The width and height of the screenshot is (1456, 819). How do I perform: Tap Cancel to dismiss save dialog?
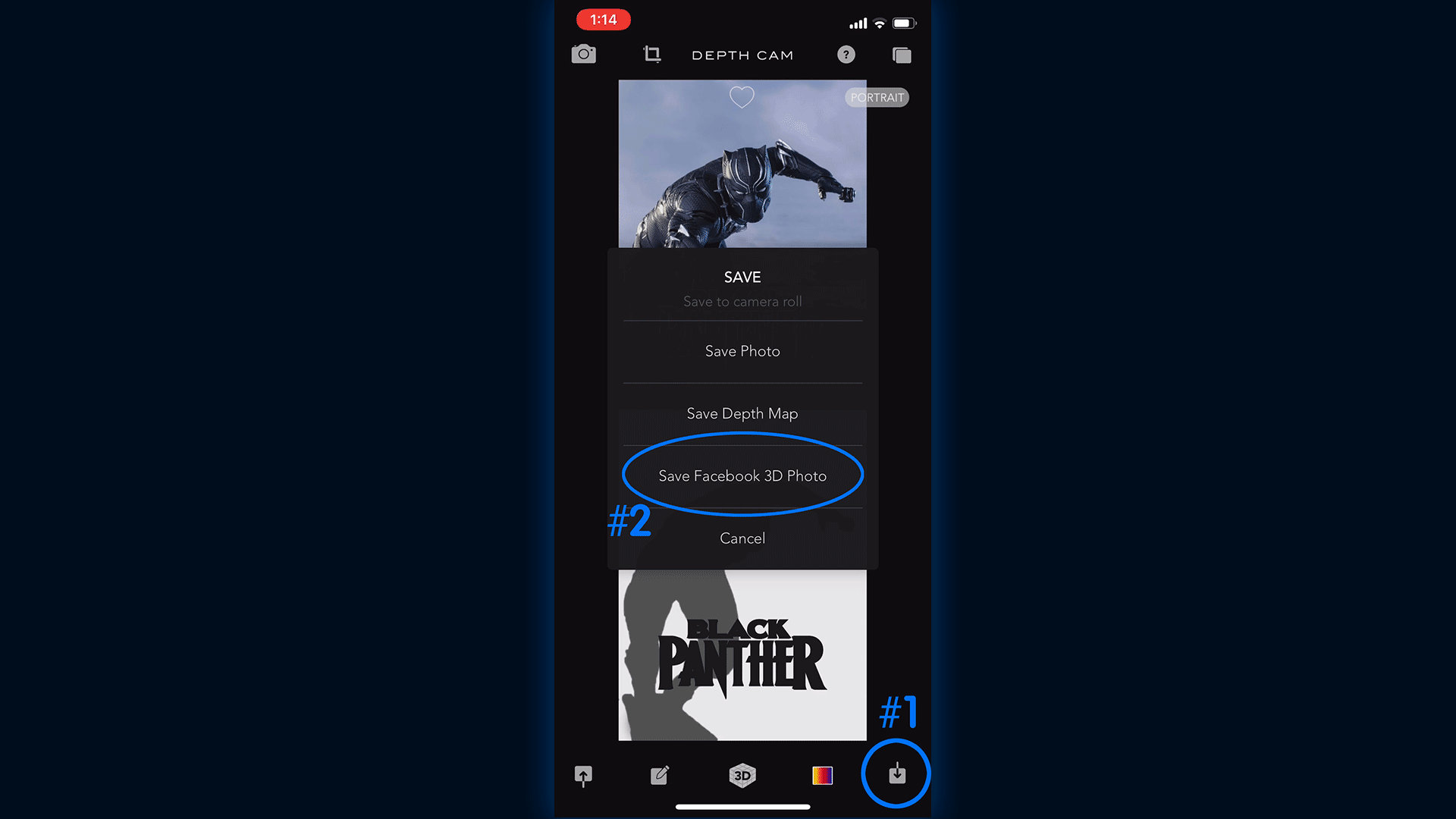pyautogui.click(x=742, y=538)
